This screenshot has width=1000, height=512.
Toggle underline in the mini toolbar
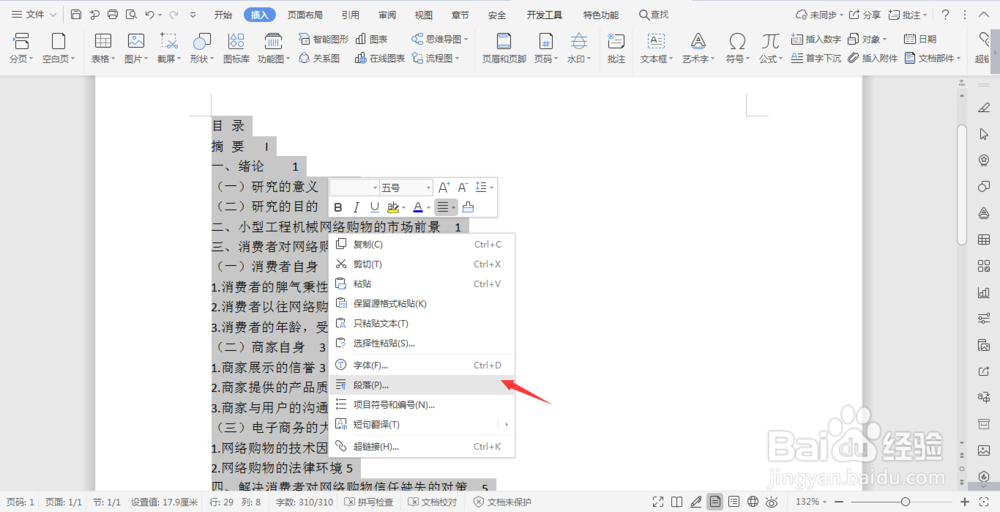click(x=374, y=207)
